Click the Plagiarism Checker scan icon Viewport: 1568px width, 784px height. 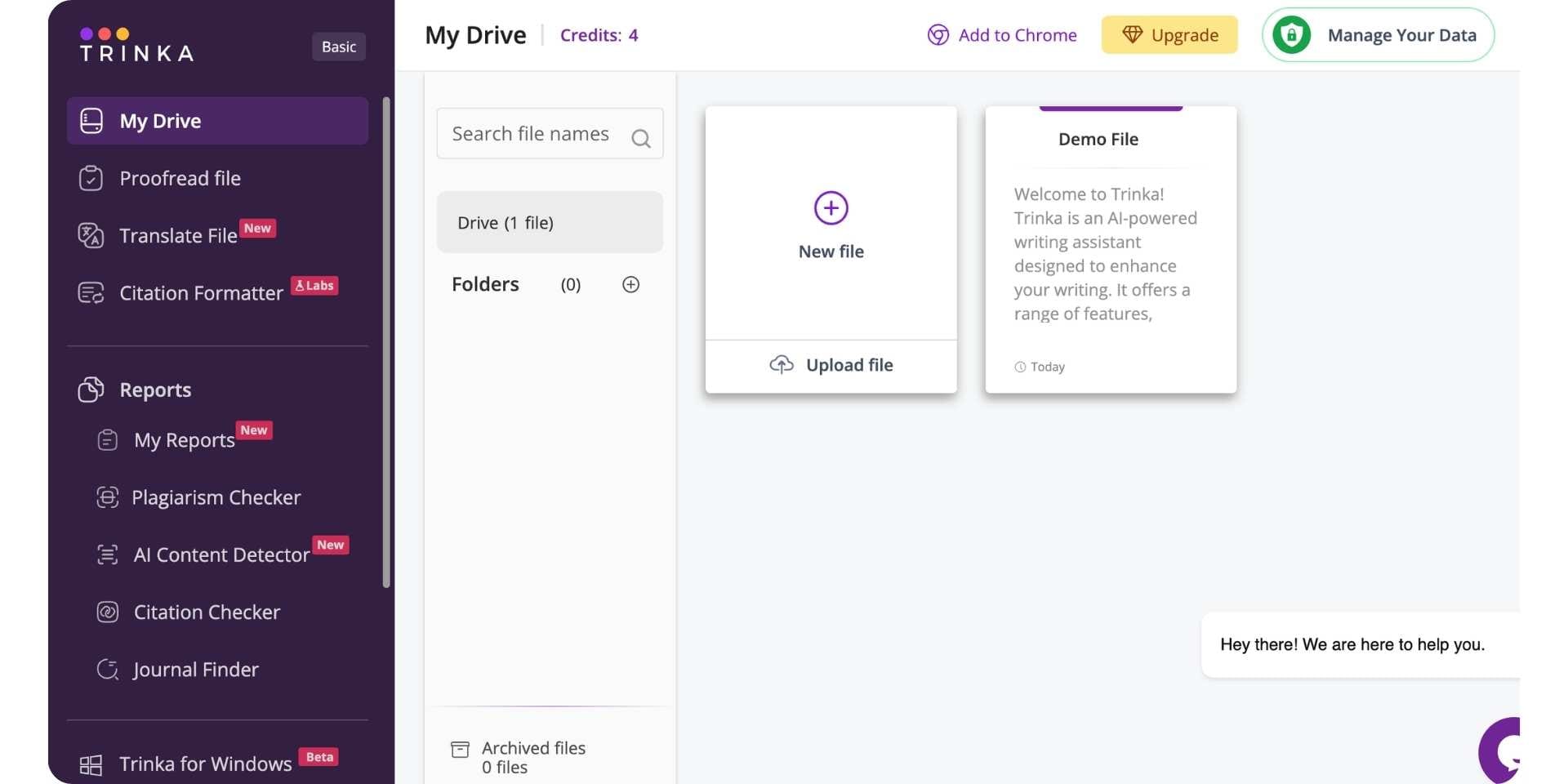click(107, 497)
